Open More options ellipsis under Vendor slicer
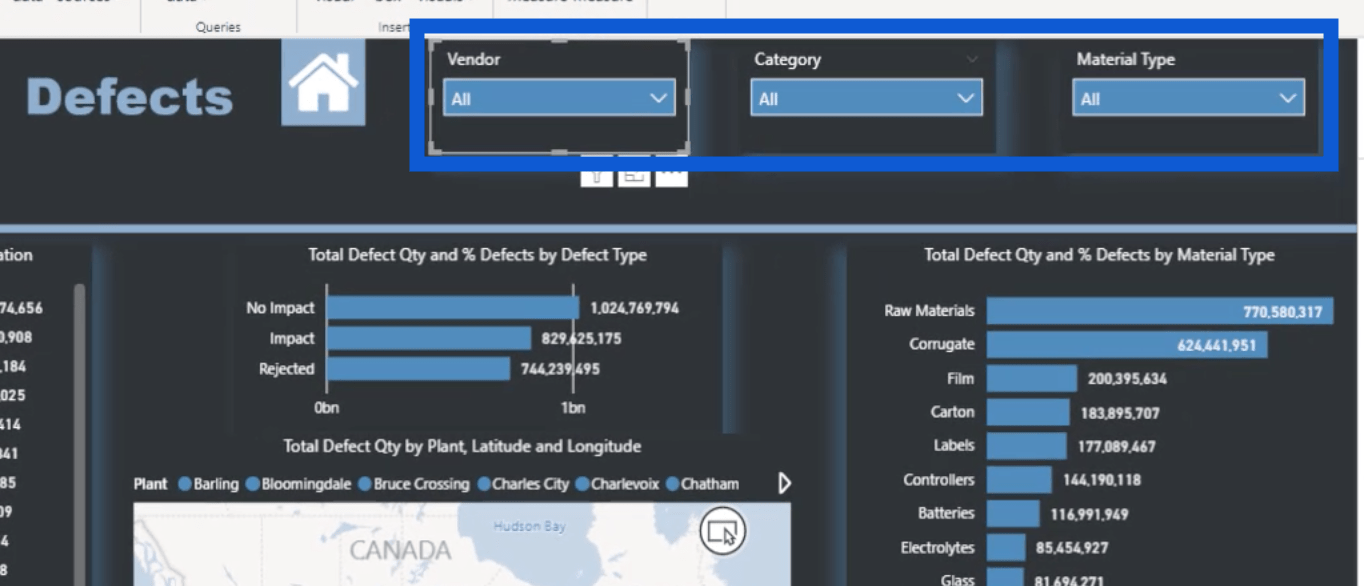This screenshot has height=586, width=1364. (x=671, y=176)
